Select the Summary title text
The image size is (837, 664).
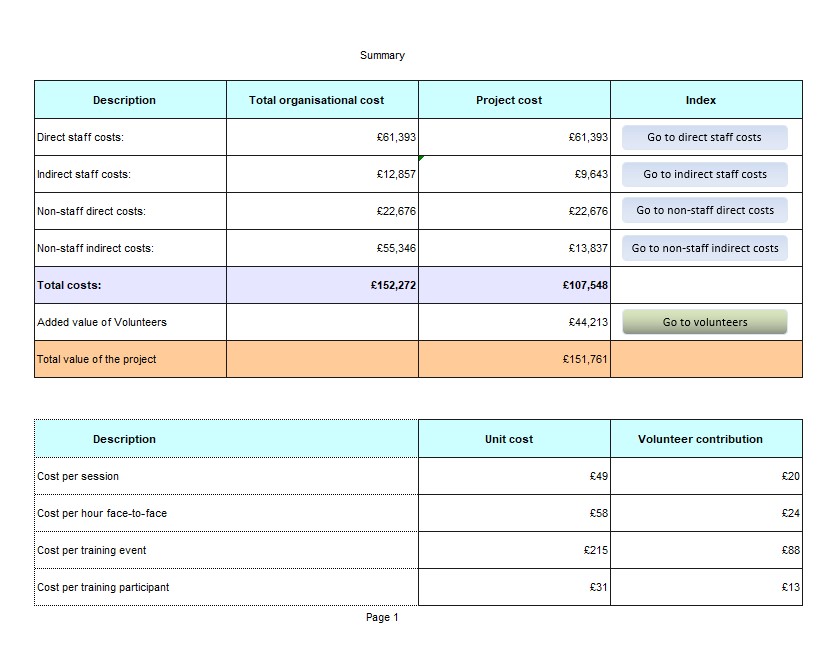[382, 56]
